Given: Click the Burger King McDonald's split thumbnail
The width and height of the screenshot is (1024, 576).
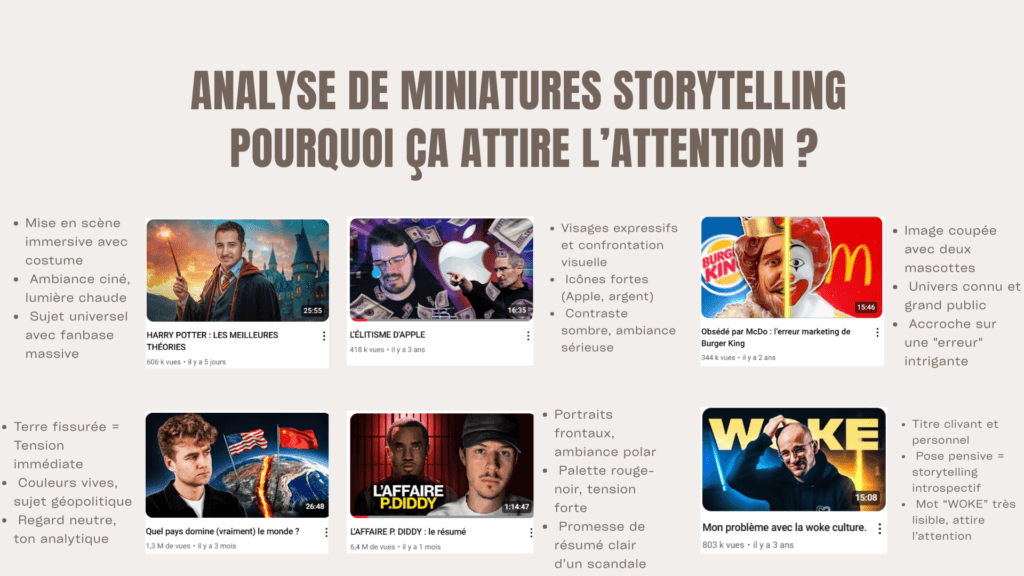Looking at the screenshot, I should pos(792,268).
